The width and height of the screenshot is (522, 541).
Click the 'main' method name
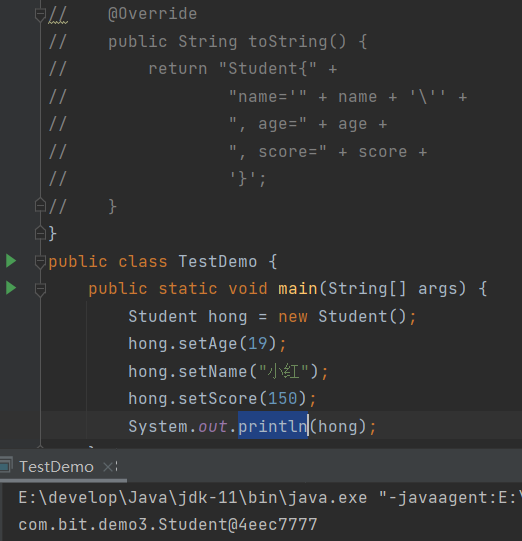coord(297,288)
